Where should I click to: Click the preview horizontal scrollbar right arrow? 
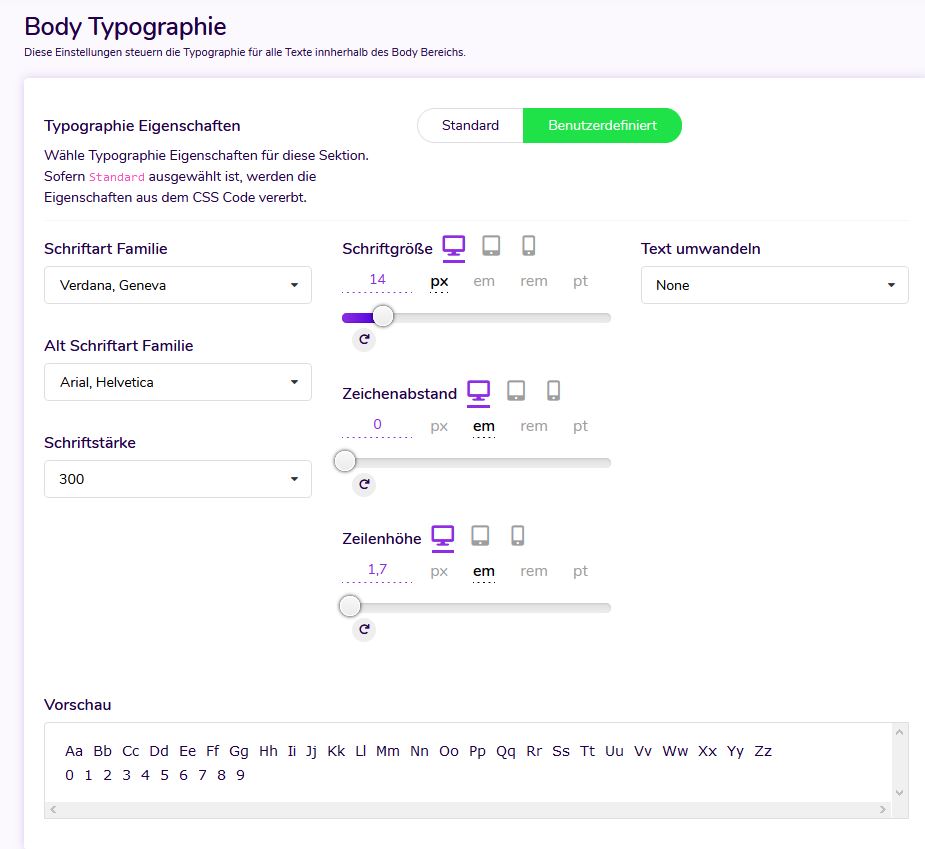point(882,809)
